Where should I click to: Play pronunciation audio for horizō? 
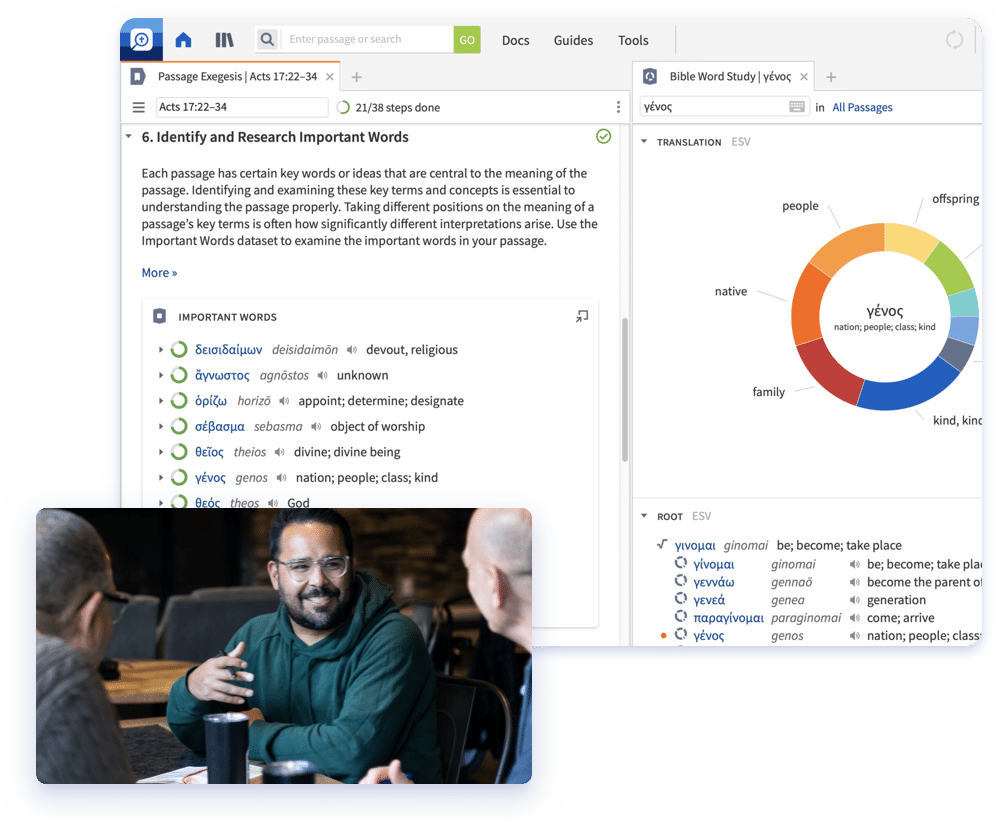pos(284,401)
